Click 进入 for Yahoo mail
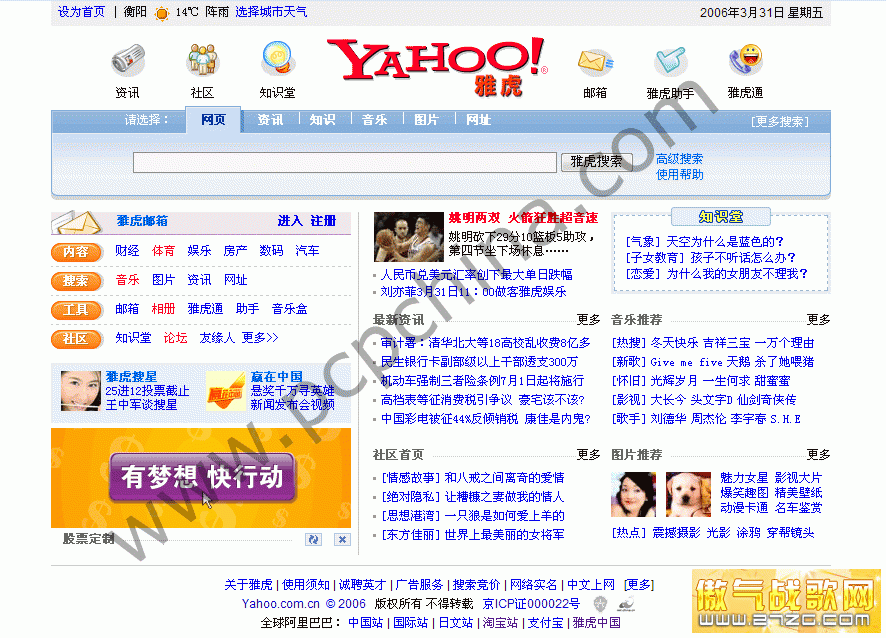The height and width of the screenshot is (638, 886). [x=290, y=221]
